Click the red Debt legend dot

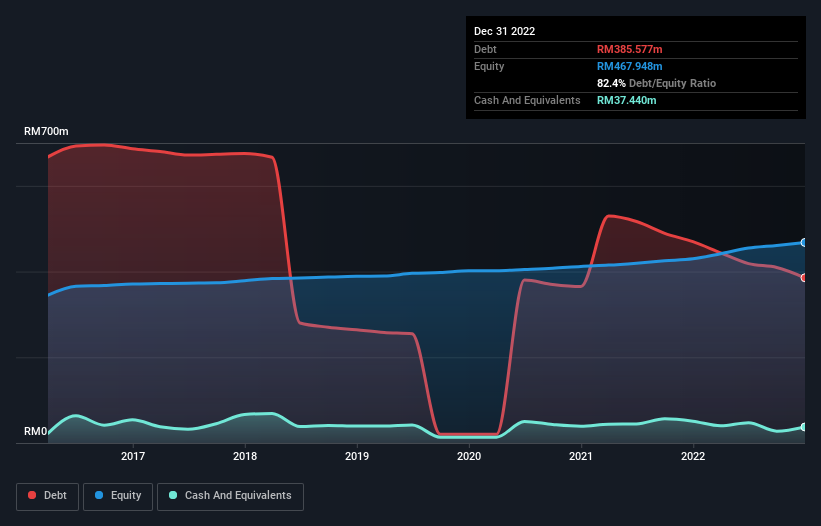click(x=32, y=495)
